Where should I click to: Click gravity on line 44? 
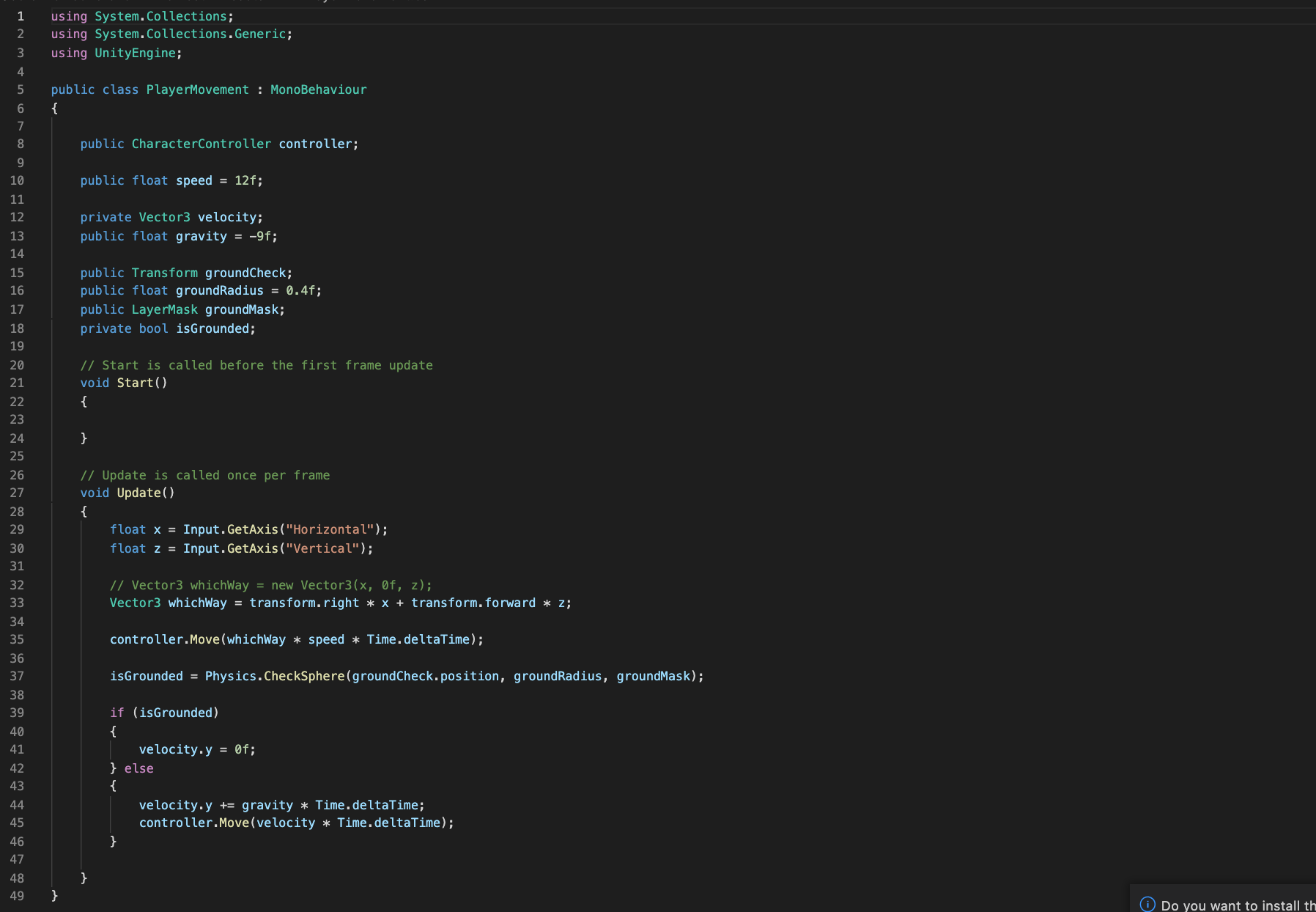click(x=267, y=805)
